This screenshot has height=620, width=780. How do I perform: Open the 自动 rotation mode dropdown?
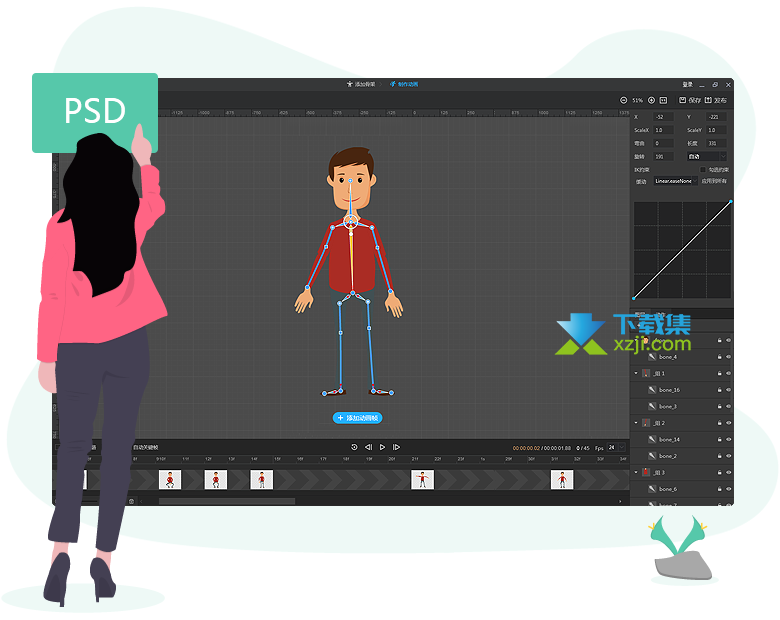pyautogui.click(x=707, y=156)
